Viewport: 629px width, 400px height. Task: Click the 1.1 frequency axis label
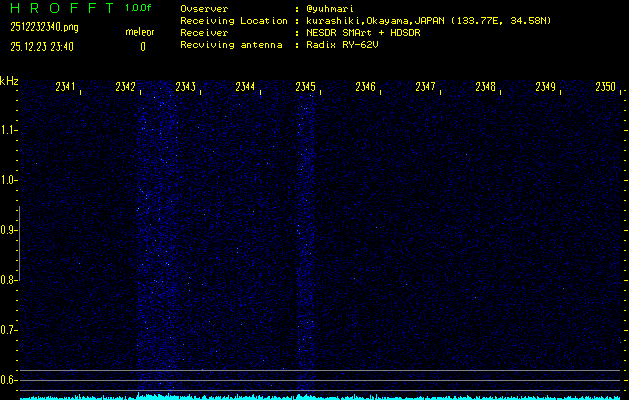(8, 130)
